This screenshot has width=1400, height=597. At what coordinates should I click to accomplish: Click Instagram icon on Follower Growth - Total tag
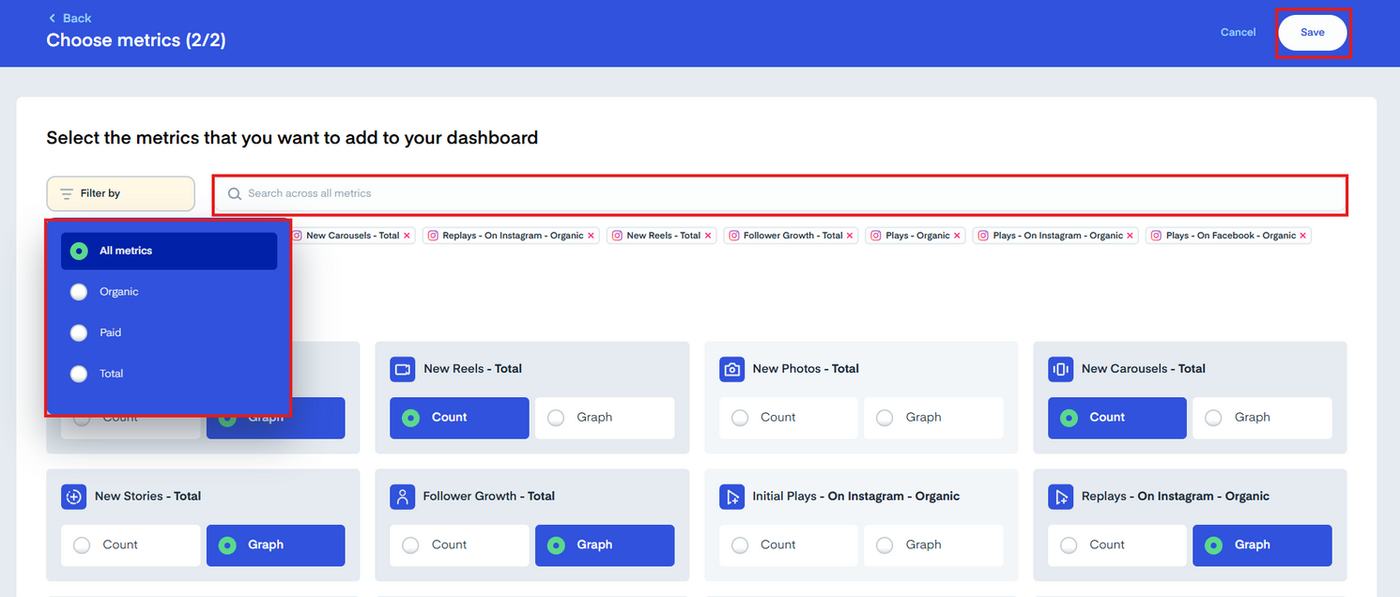(734, 236)
